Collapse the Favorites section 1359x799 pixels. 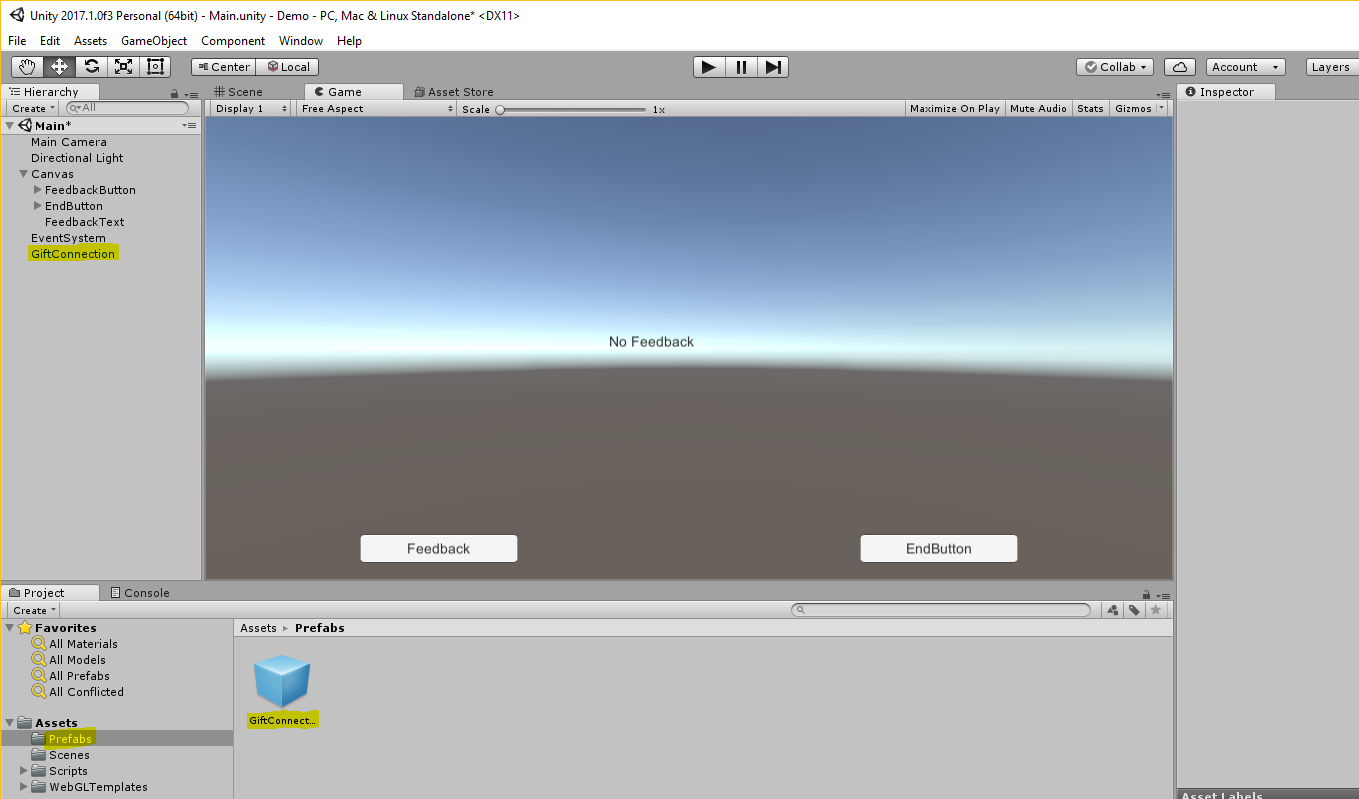[10, 628]
